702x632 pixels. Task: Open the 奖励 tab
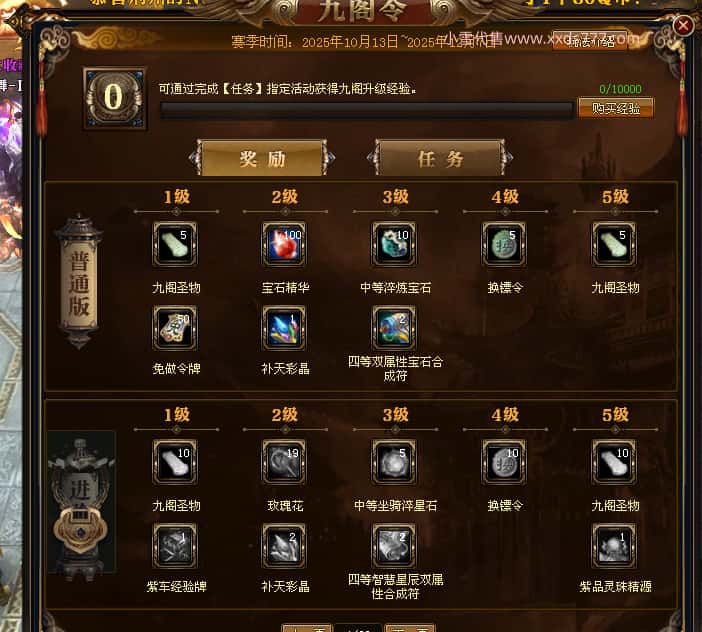262,158
